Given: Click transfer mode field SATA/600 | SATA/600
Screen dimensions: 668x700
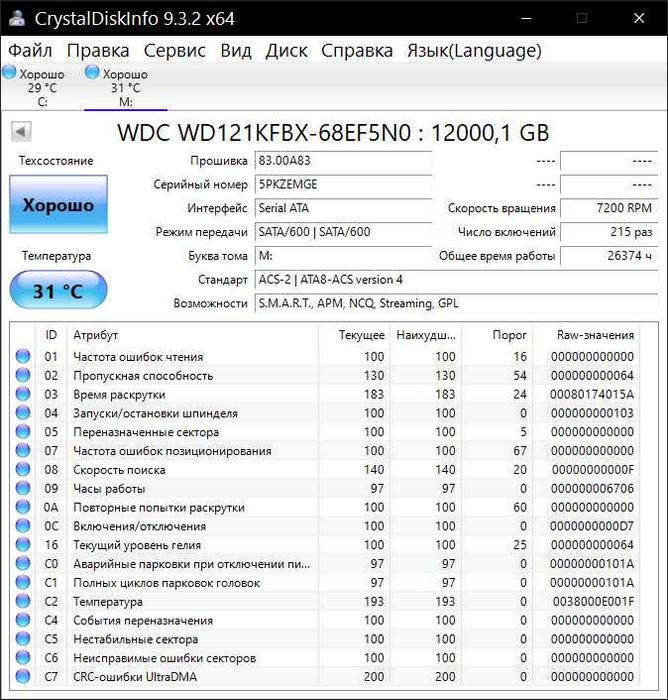Looking at the screenshot, I should pos(343,232).
